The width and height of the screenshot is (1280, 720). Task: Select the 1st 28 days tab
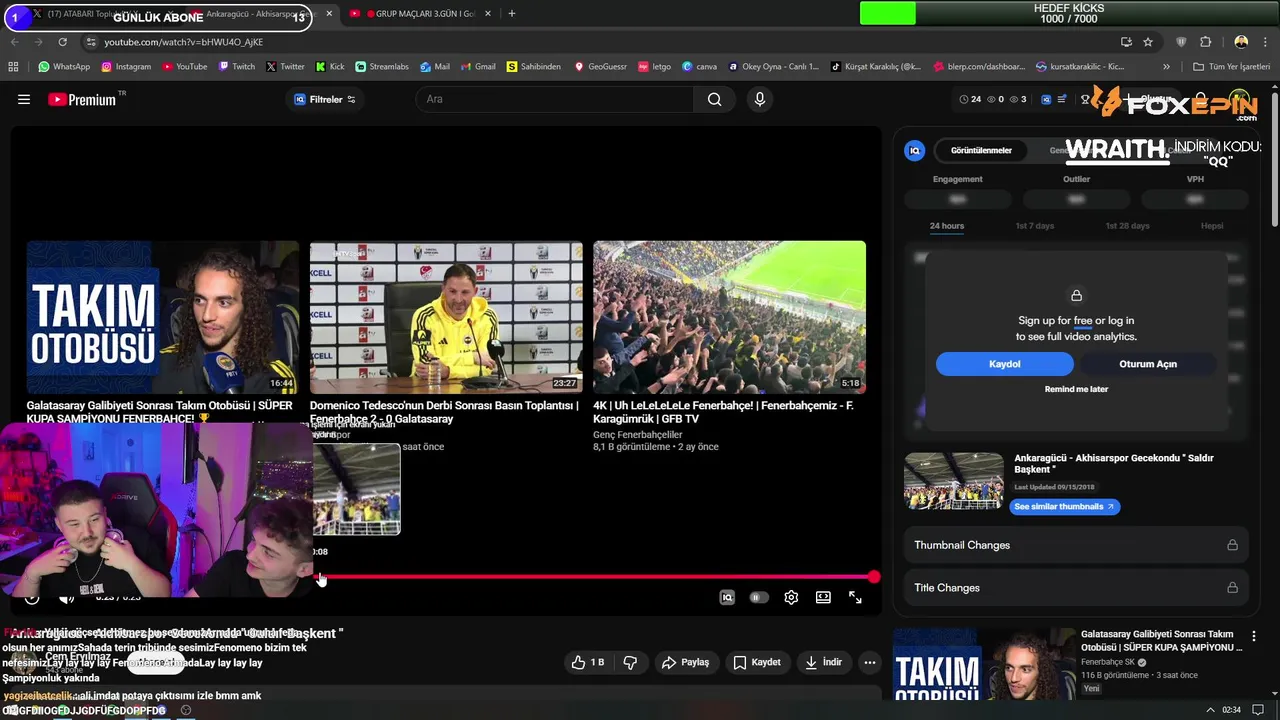1127,226
